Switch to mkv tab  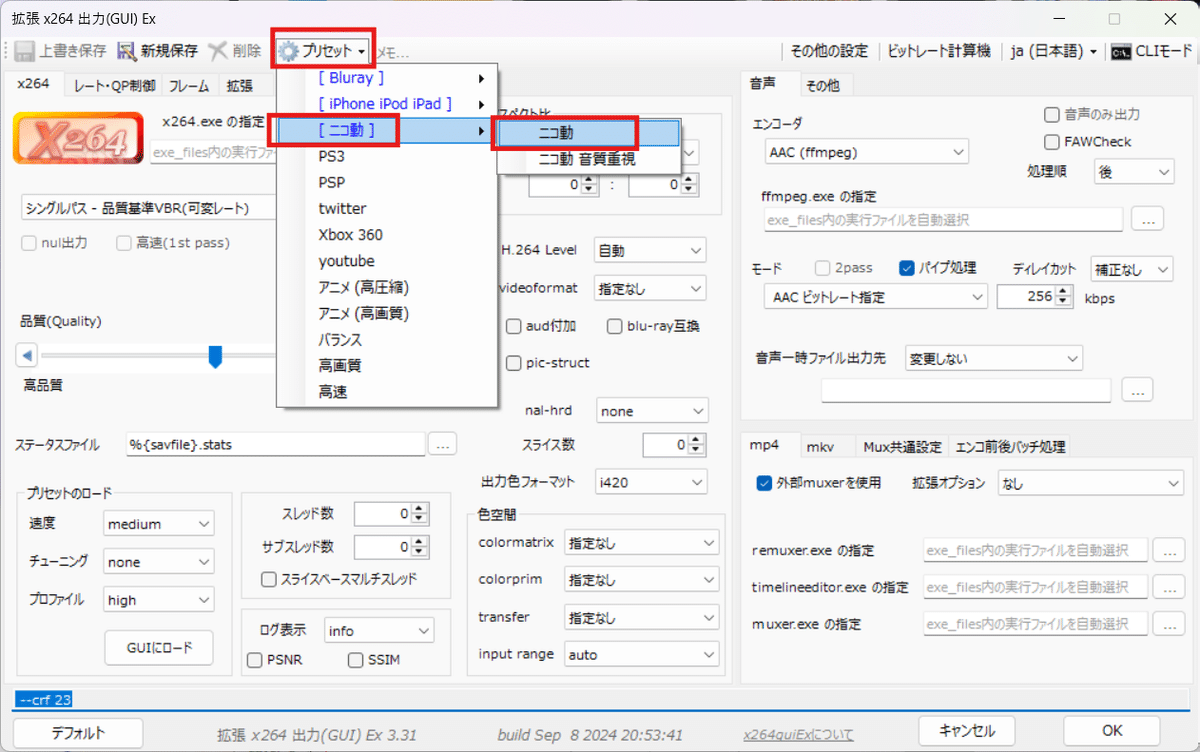pyautogui.click(x=820, y=446)
